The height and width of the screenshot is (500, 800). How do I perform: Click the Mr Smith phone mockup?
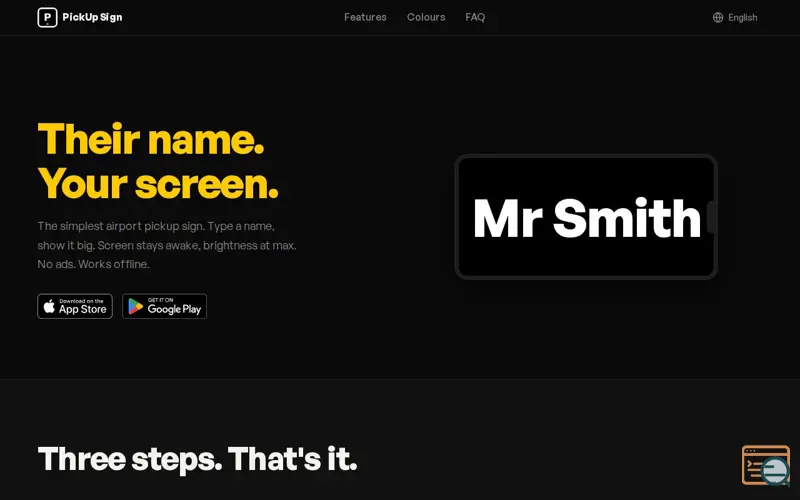(x=586, y=217)
